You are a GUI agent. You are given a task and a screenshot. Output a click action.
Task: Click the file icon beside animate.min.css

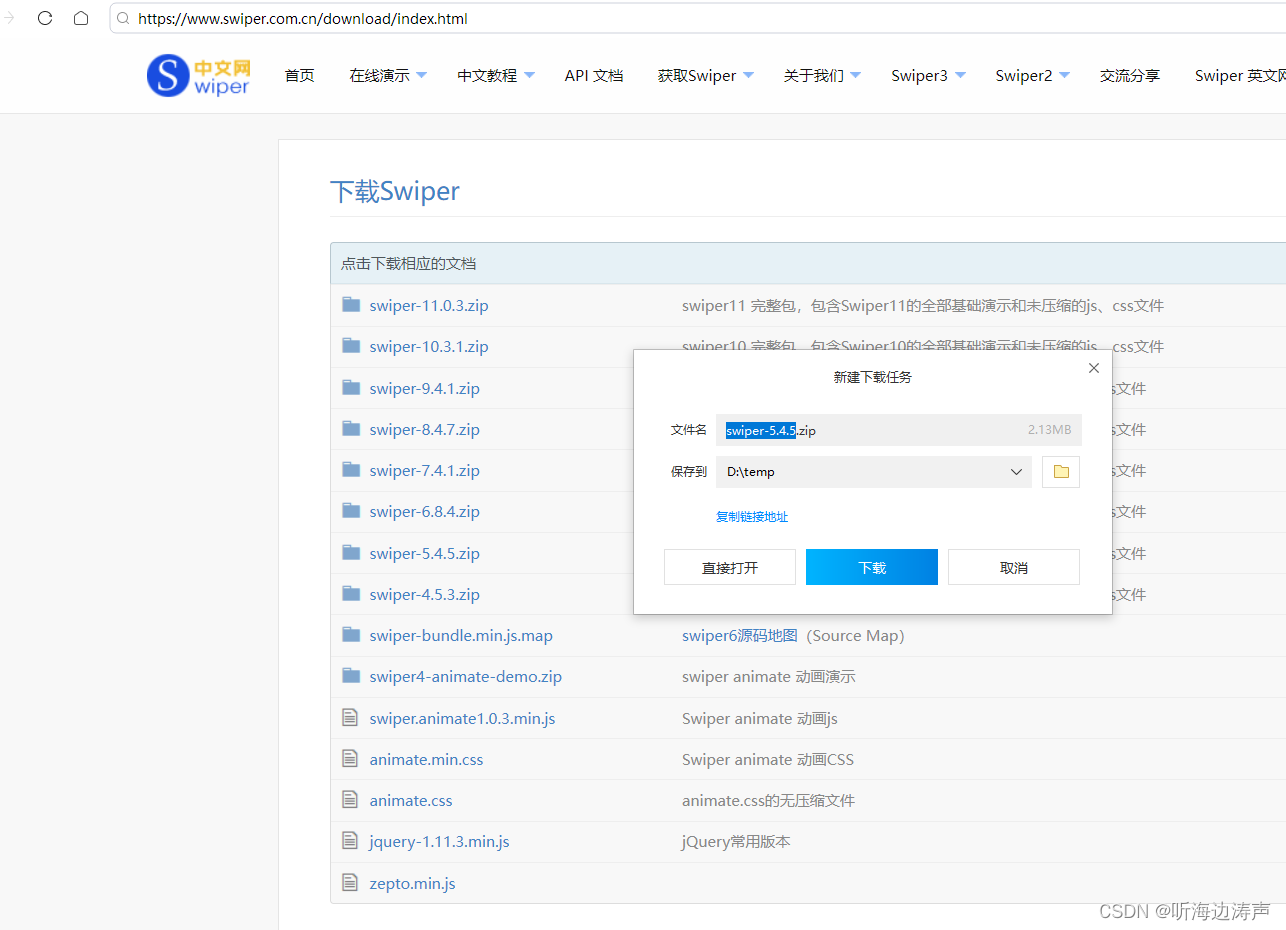point(350,759)
